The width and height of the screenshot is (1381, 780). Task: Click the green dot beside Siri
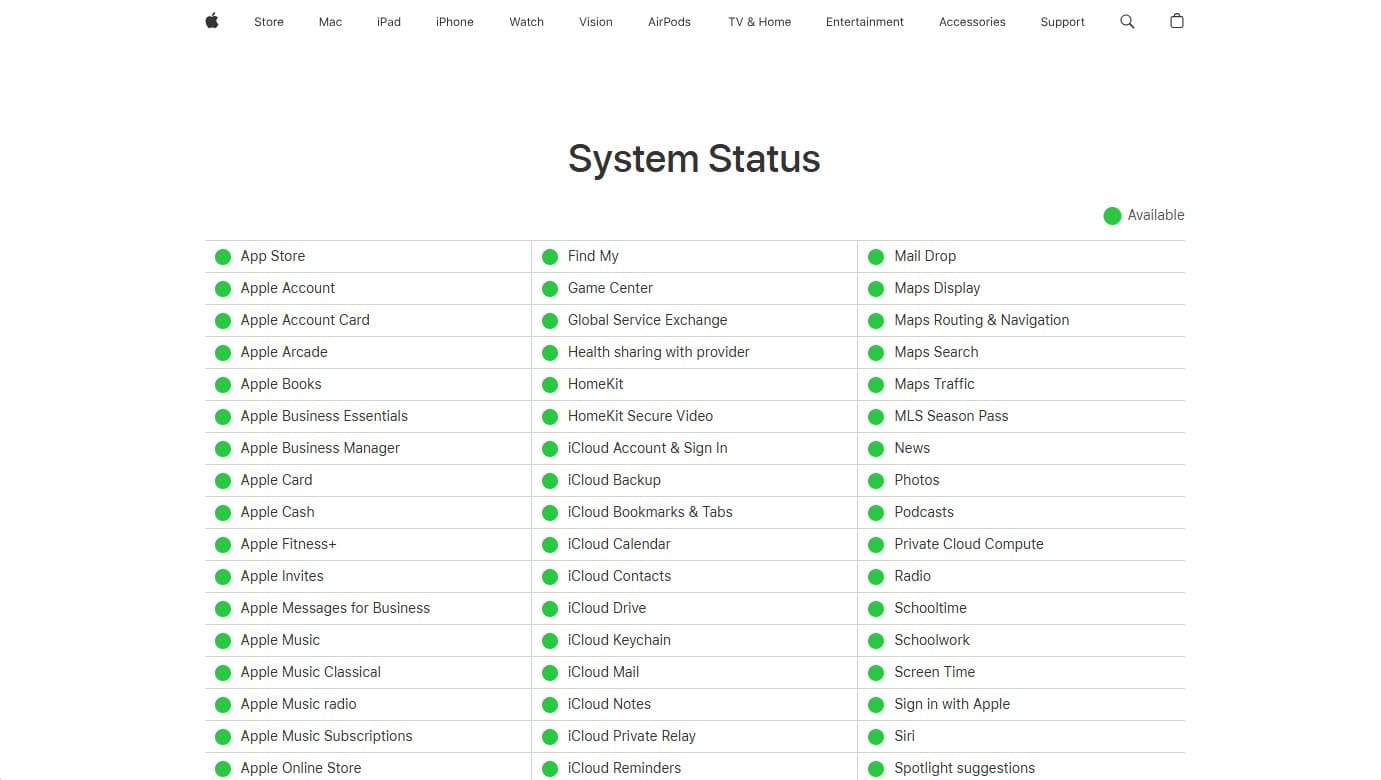tap(876, 736)
